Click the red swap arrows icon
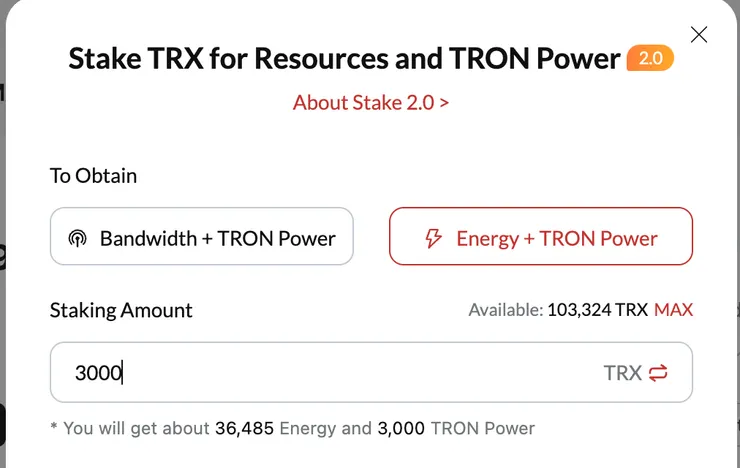740x468 pixels. pyautogui.click(x=658, y=373)
